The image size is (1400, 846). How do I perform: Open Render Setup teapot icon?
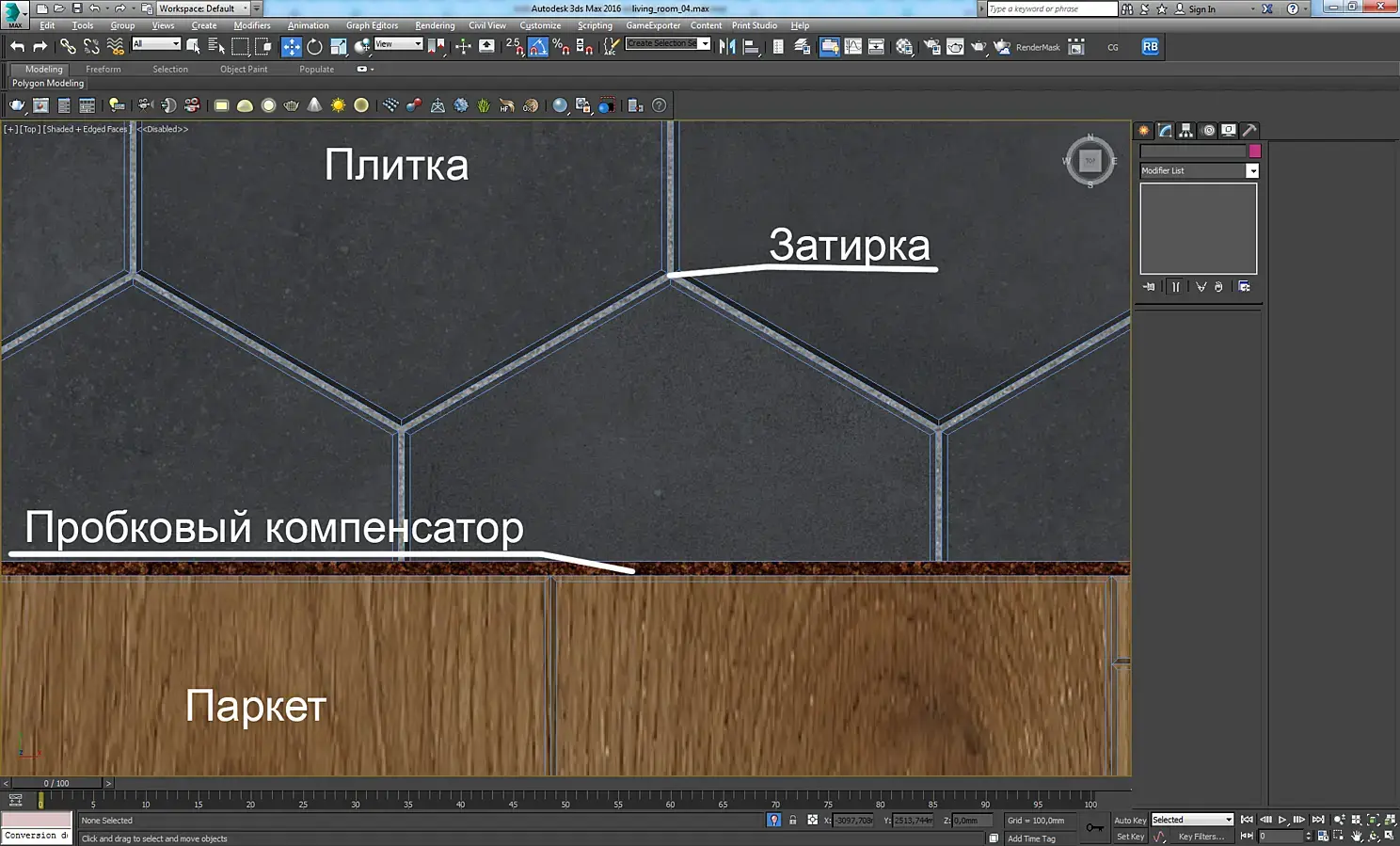tap(931, 46)
